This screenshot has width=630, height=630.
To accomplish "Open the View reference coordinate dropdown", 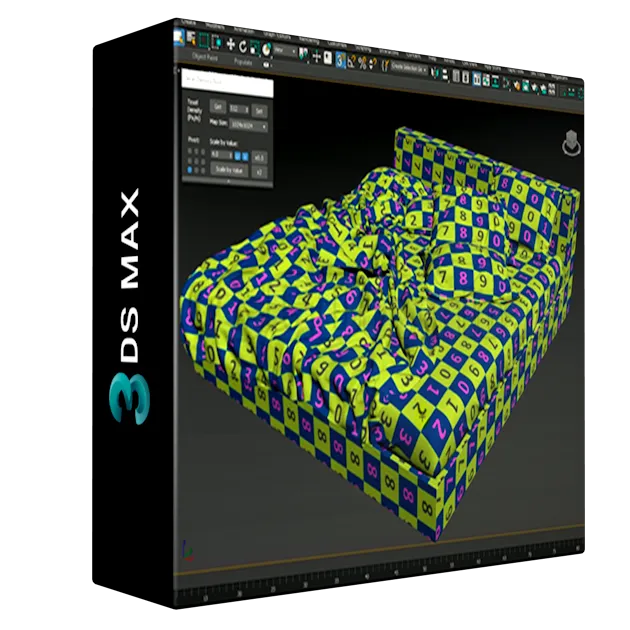I will click(285, 51).
